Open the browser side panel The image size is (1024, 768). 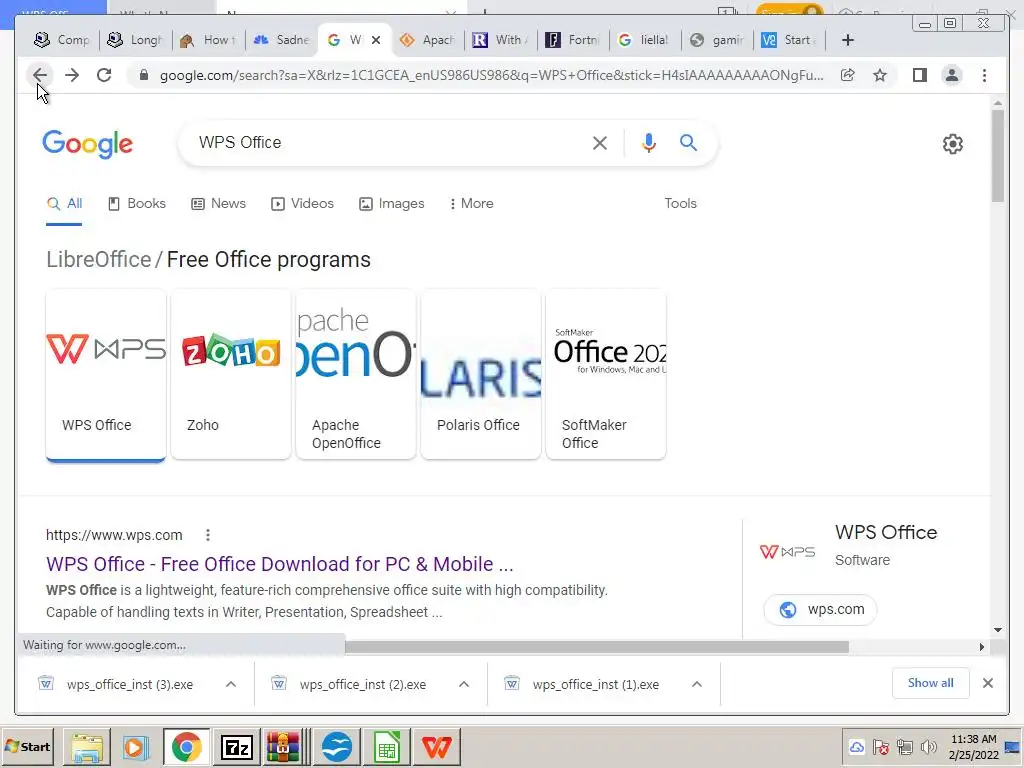click(920, 75)
